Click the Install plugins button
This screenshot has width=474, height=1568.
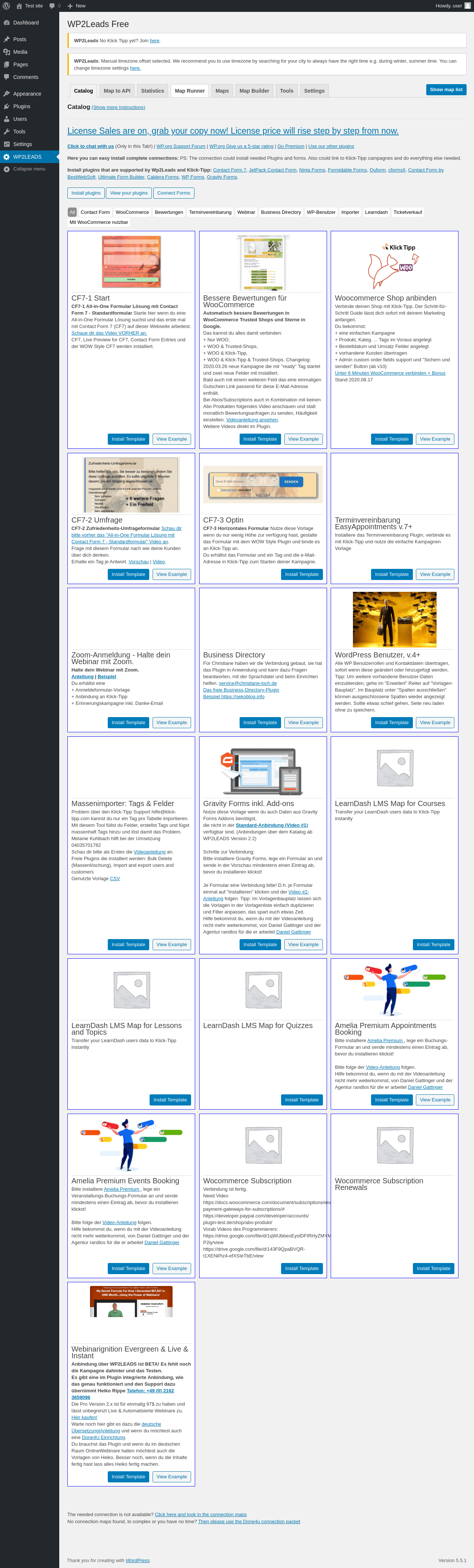click(86, 193)
